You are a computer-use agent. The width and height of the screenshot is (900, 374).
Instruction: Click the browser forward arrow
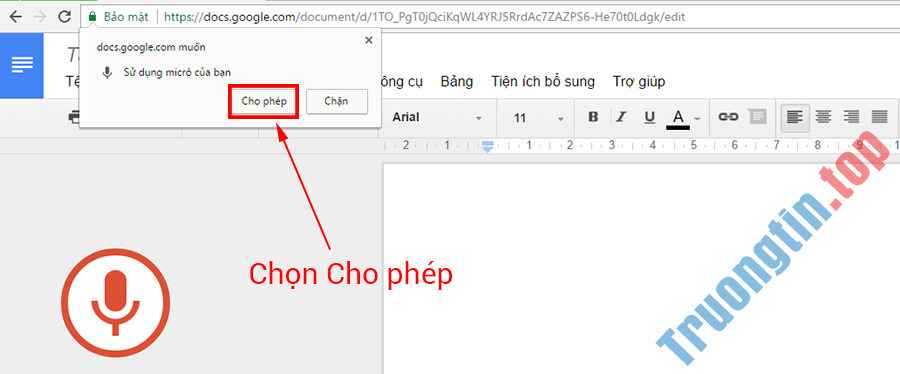pos(40,16)
